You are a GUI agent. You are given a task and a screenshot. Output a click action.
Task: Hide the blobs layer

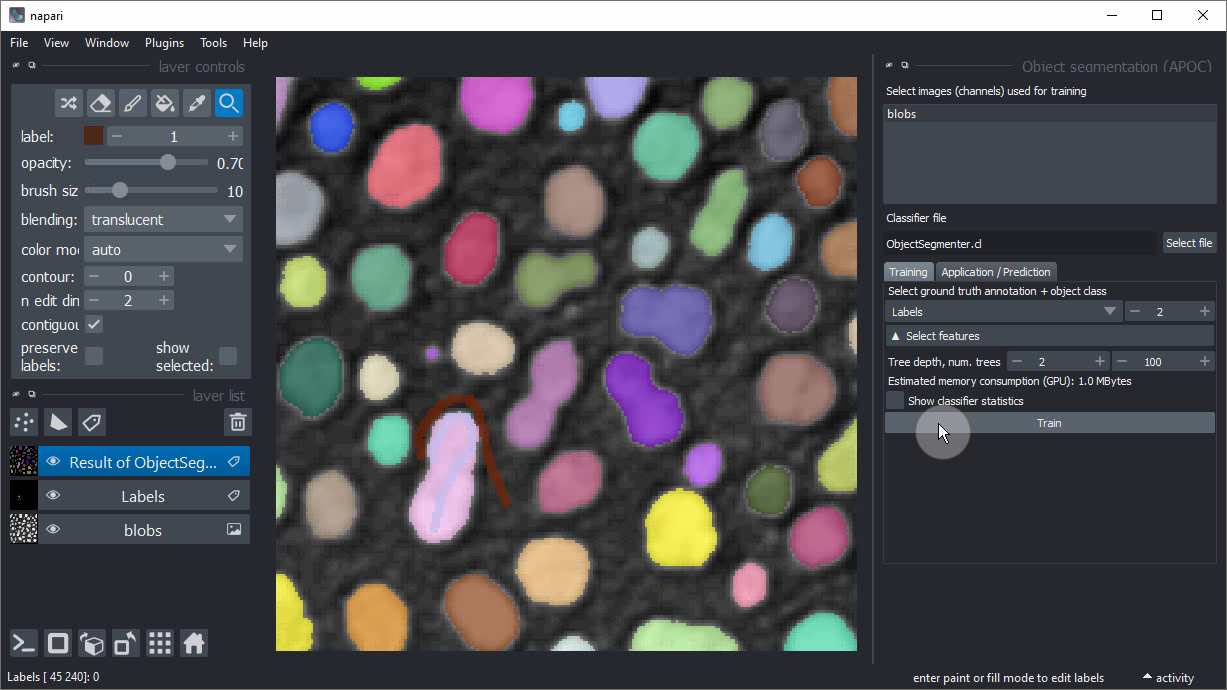pos(53,530)
